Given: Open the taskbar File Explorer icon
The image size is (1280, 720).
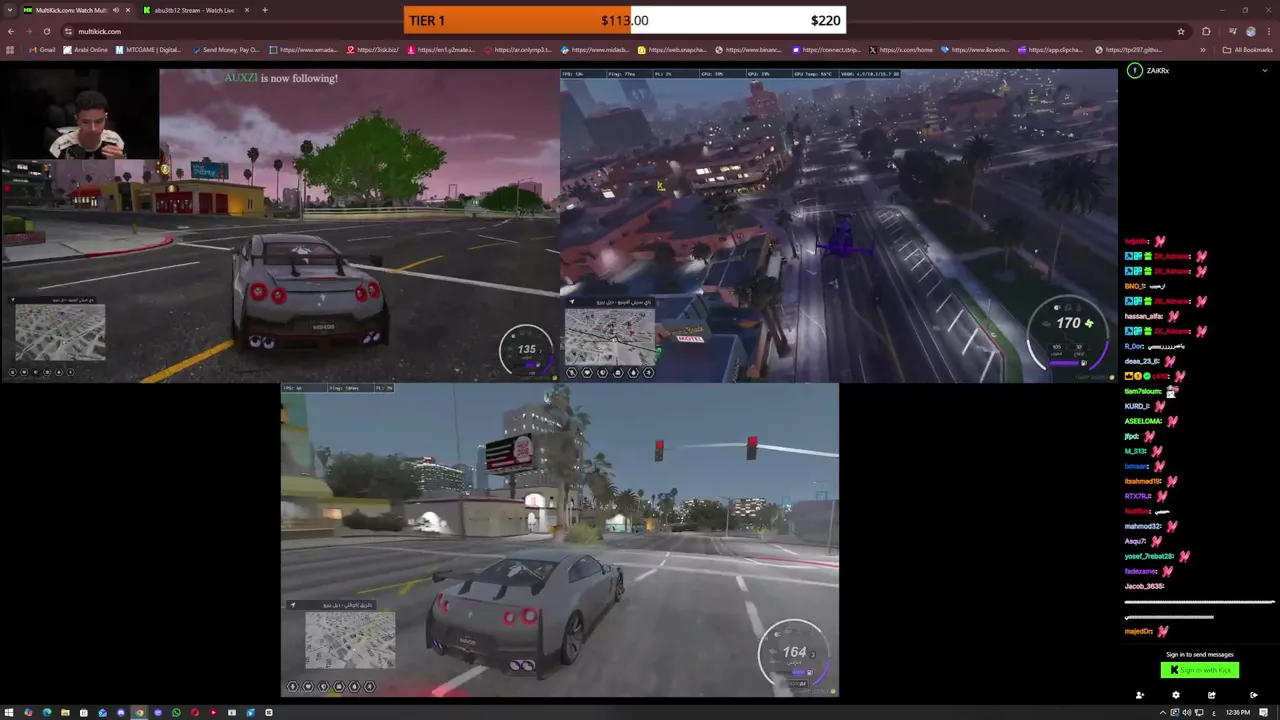Looking at the screenshot, I should click(x=65, y=712).
